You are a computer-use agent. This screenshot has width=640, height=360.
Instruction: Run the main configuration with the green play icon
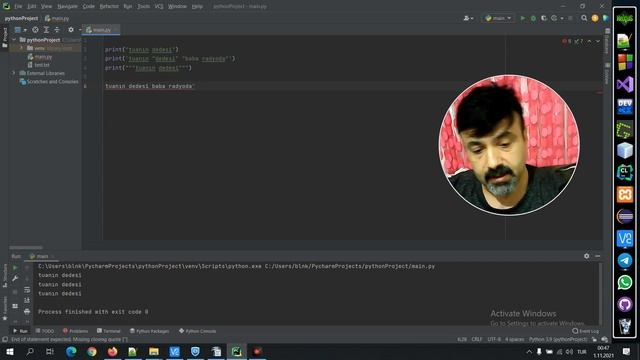click(522, 18)
